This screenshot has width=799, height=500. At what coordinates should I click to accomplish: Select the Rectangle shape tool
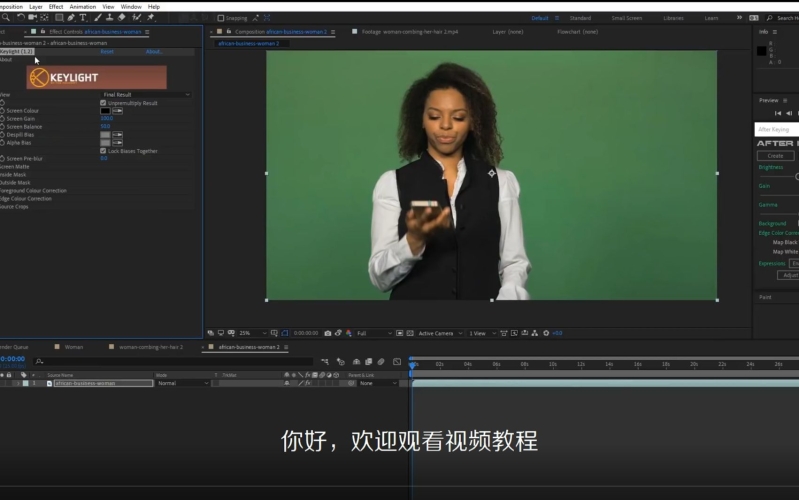[59, 17]
